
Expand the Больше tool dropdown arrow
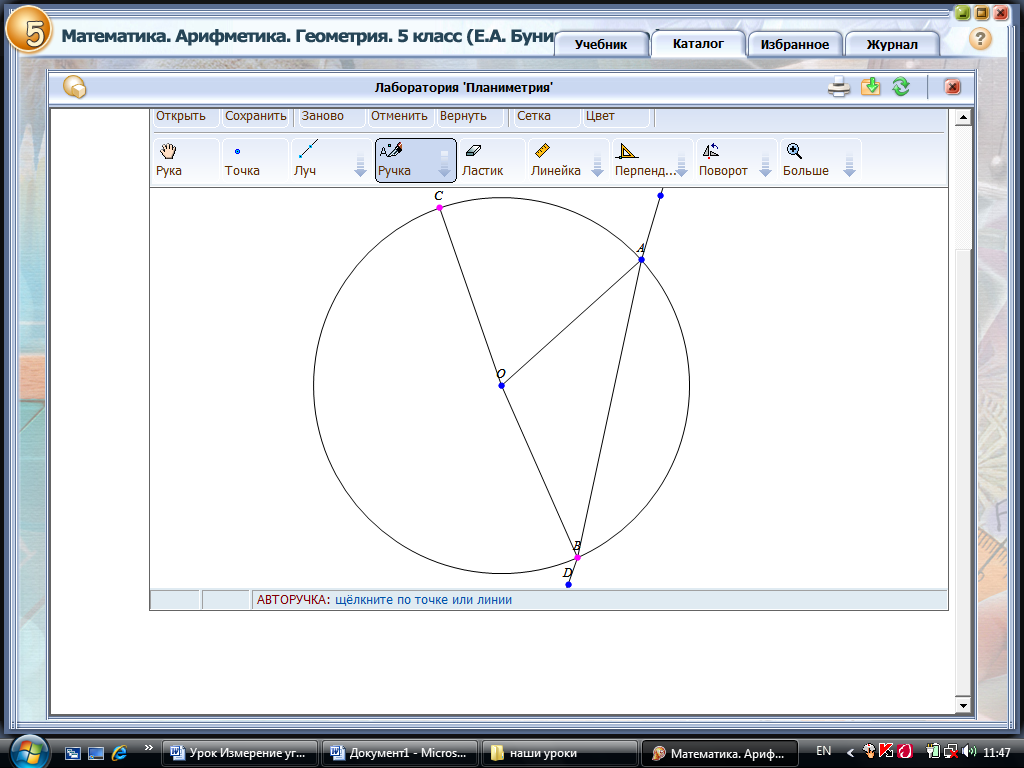[849, 166]
